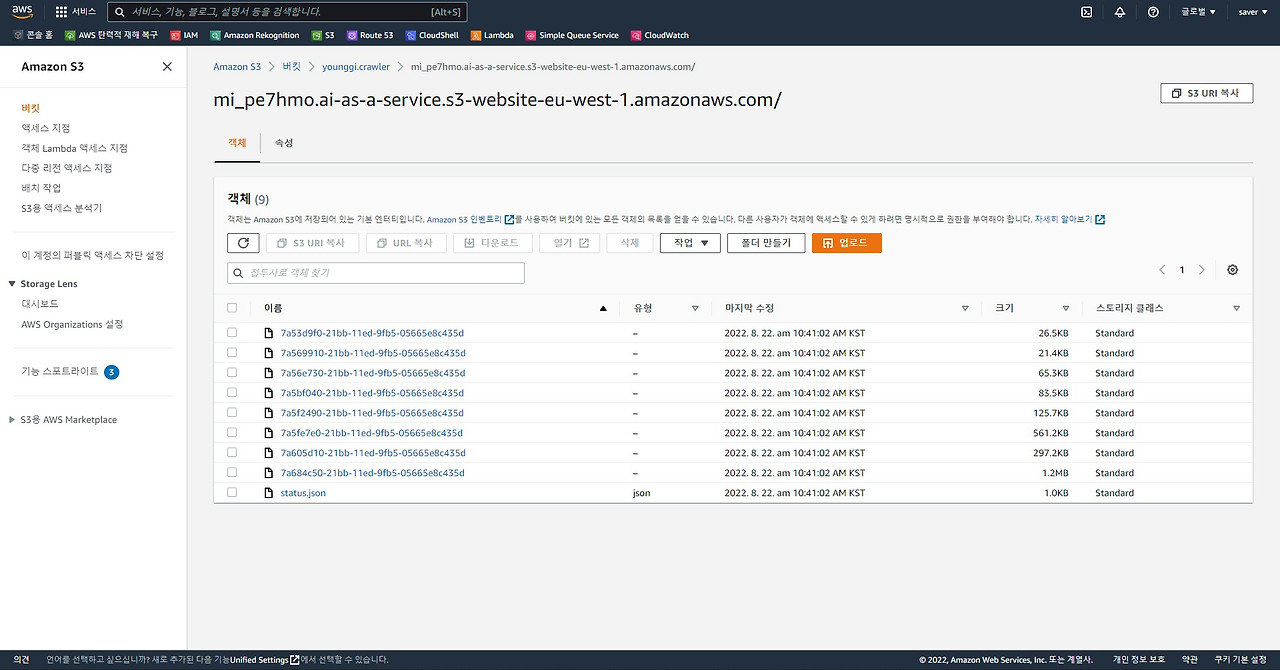The image size is (1280, 670).
Task: Open the S3 favorites bar shortcut
Action: (322, 35)
